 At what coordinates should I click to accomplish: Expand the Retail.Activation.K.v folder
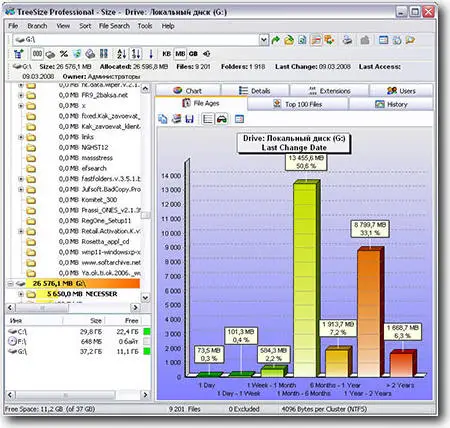[21, 231]
